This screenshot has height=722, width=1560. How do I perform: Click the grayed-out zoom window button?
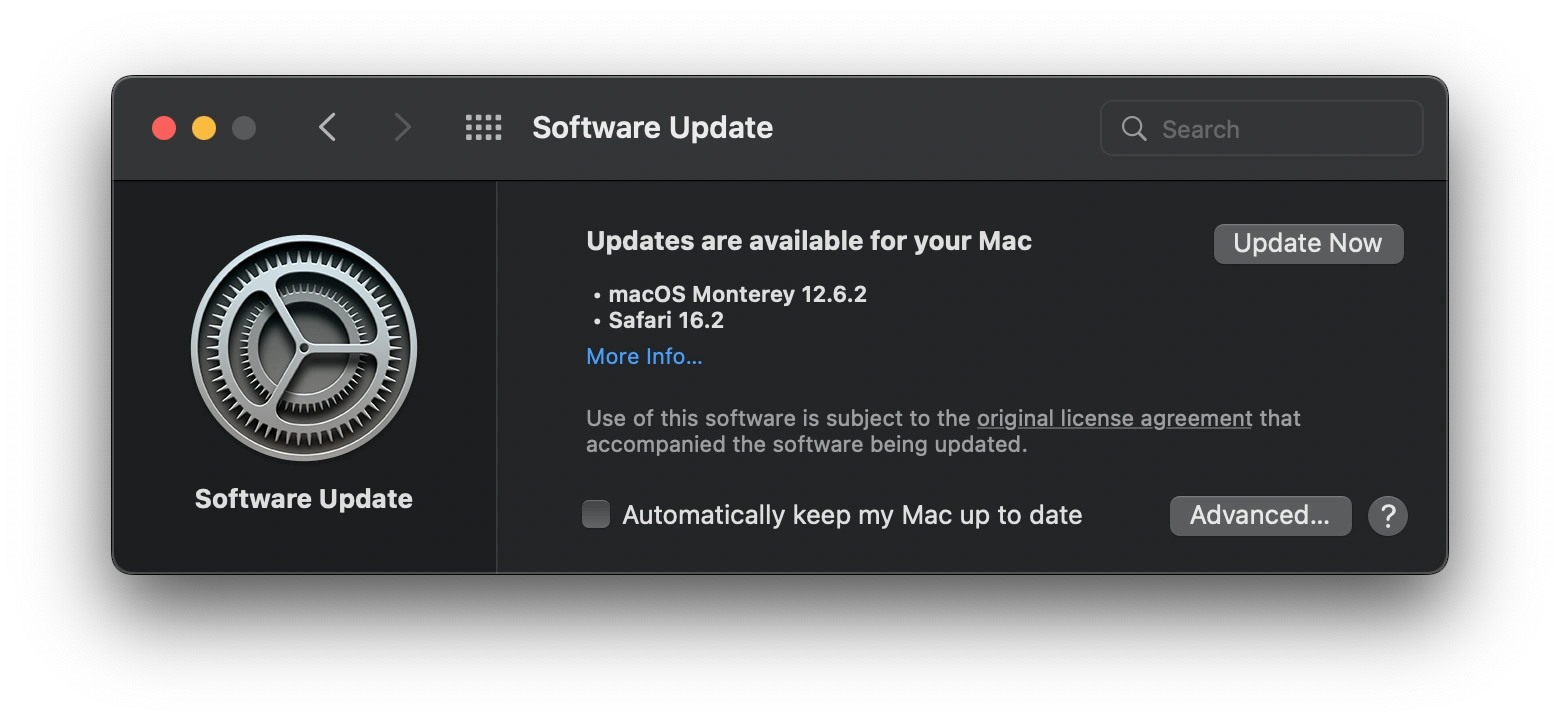pyautogui.click(x=244, y=128)
